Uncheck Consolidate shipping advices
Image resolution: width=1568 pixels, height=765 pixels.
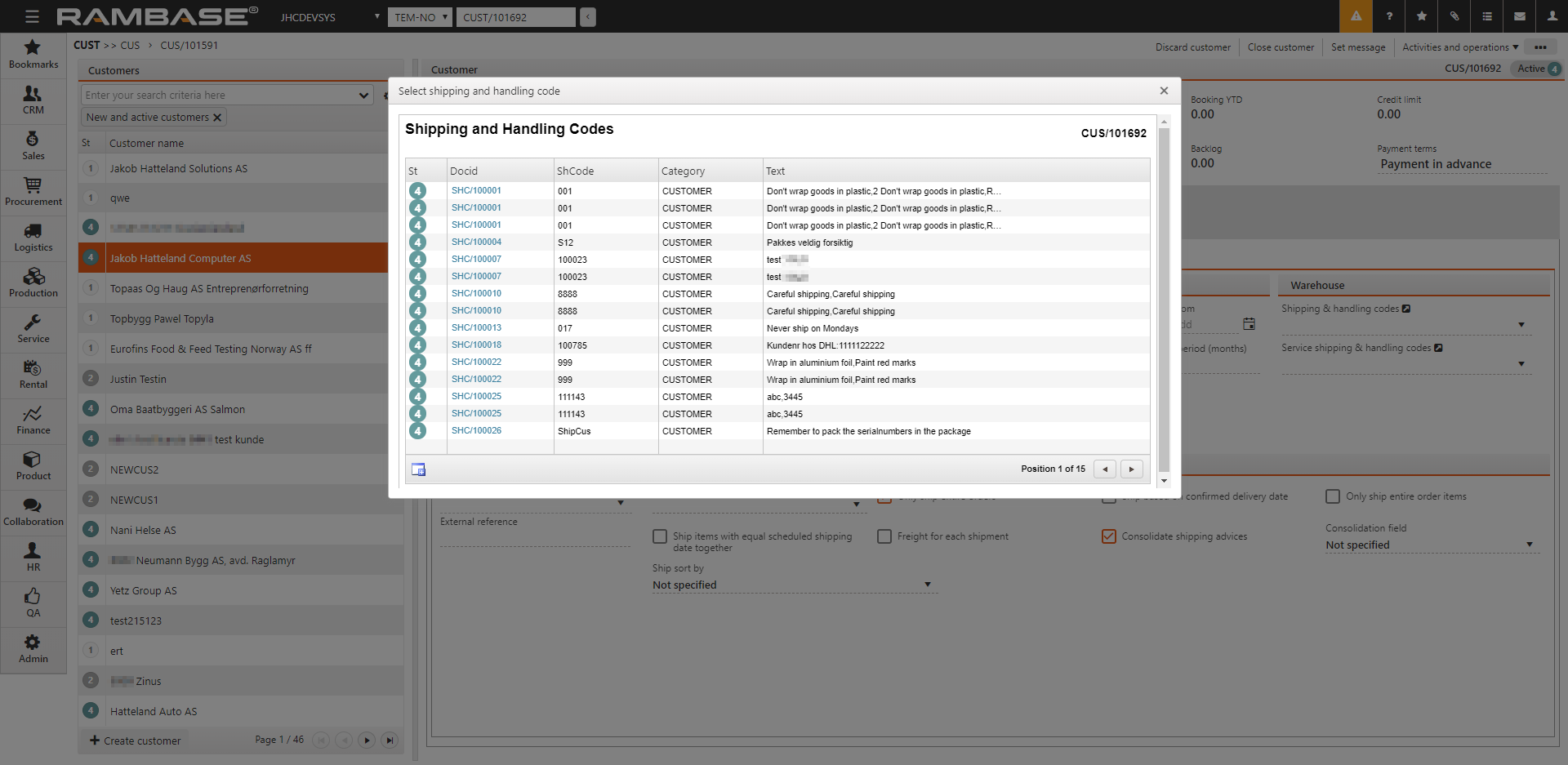pyautogui.click(x=1108, y=536)
